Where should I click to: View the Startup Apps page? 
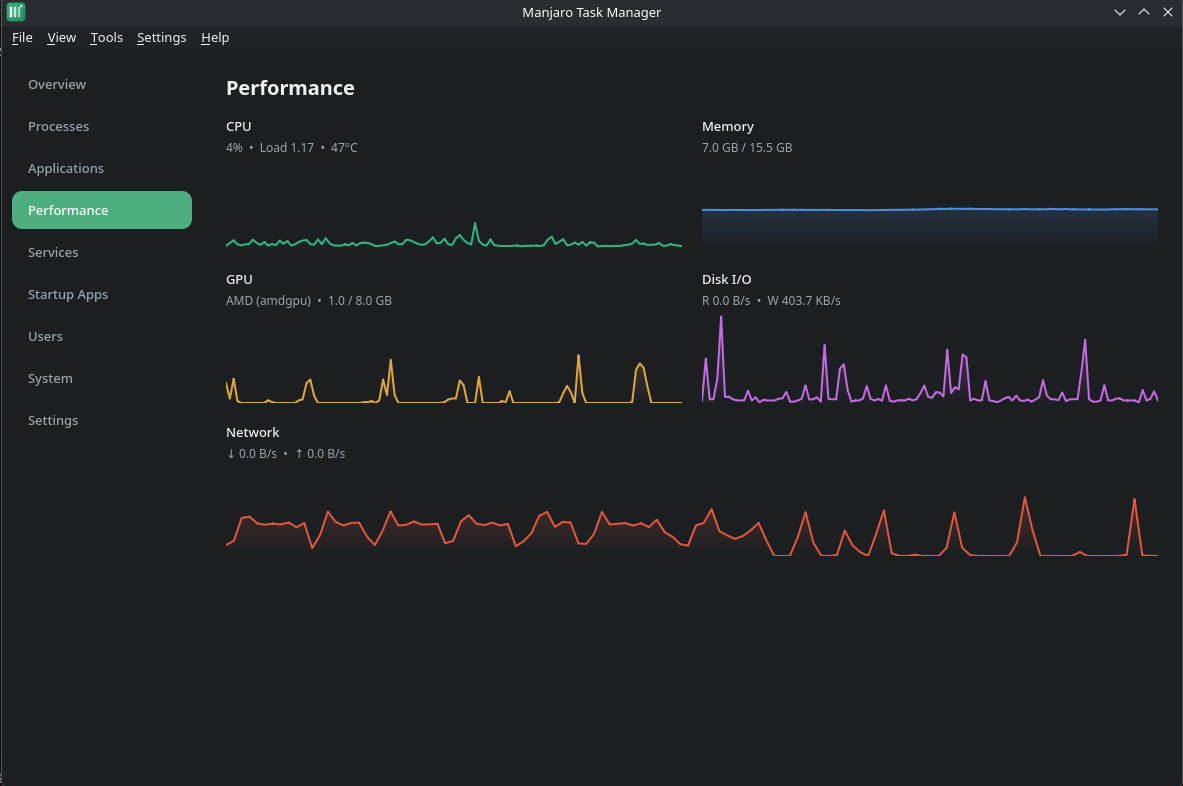[102, 294]
